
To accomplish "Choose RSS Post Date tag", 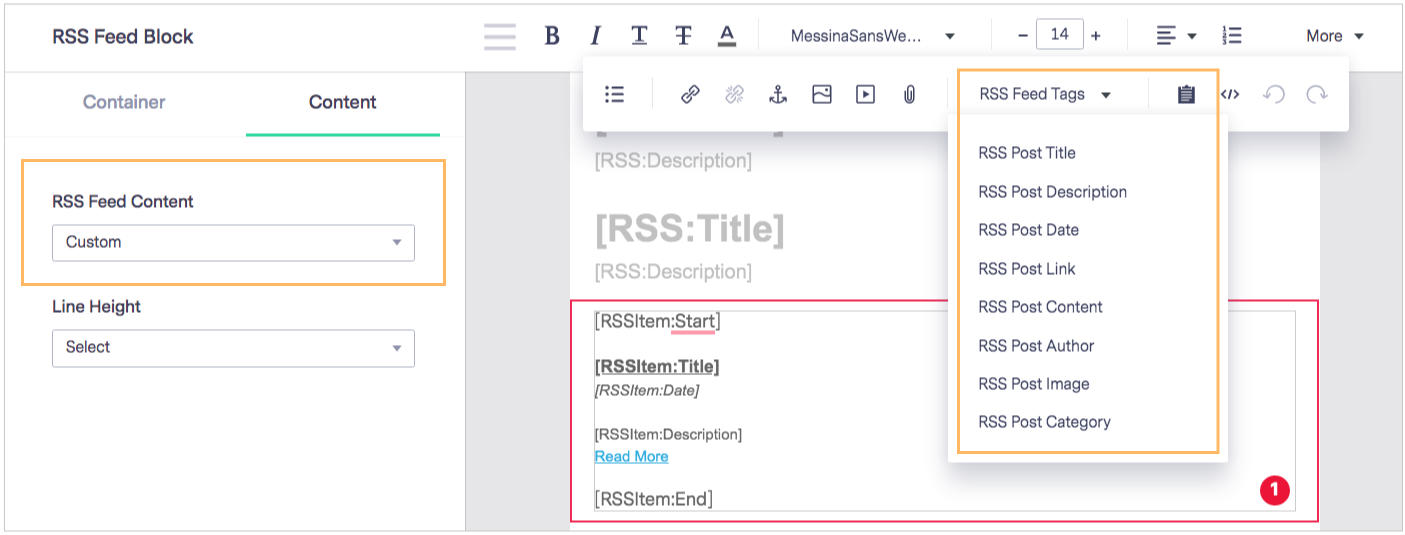I will [x=1028, y=230].
